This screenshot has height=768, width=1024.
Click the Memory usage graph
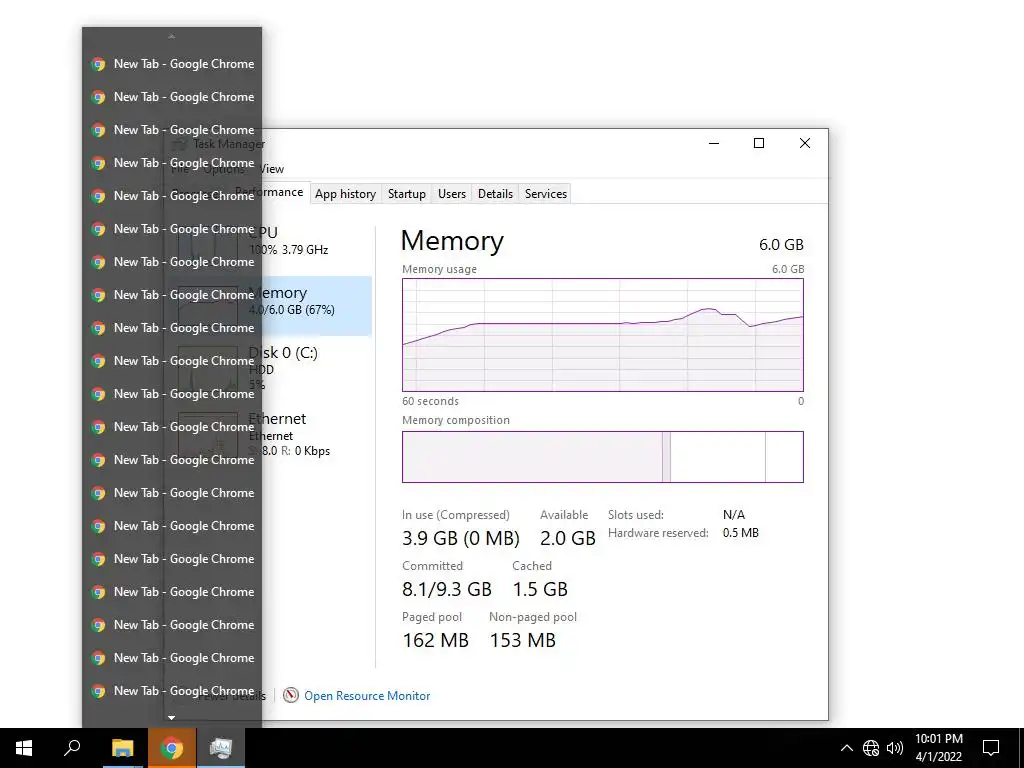click(603, 335)
